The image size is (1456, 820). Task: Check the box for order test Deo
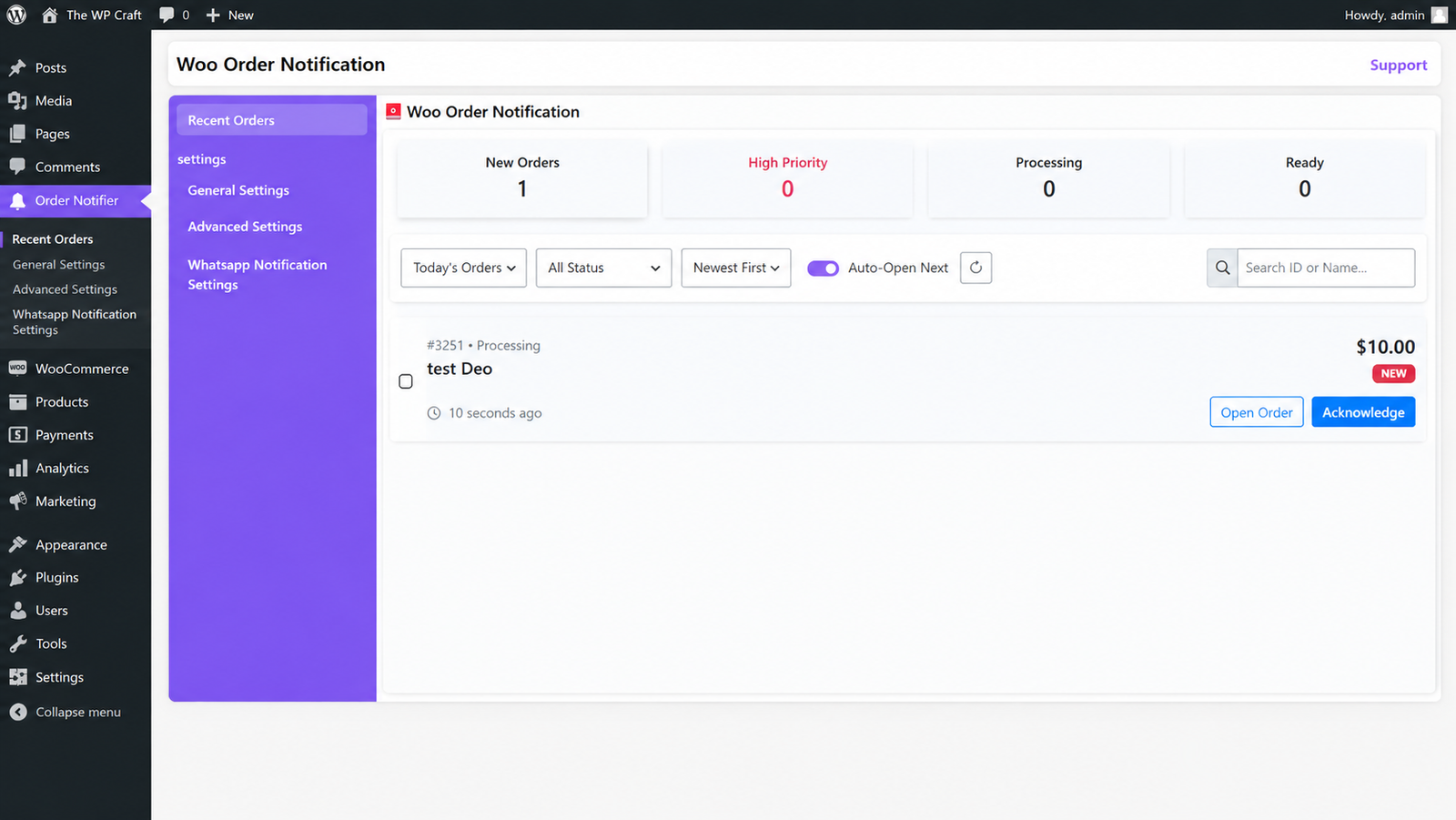pyautogui.click(x=406, y=381)
